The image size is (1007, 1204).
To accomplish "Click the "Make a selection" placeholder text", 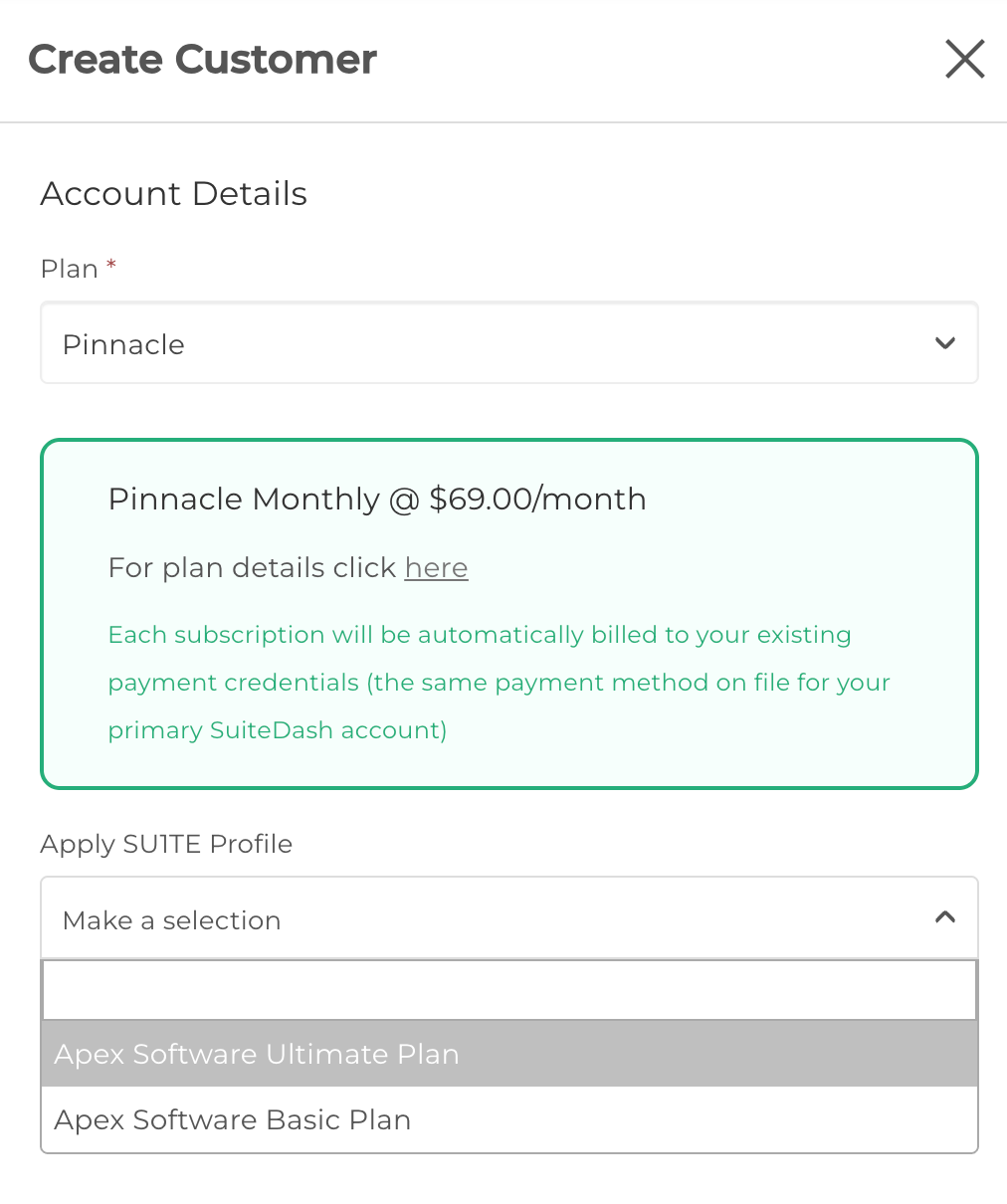I will [171, 920].
